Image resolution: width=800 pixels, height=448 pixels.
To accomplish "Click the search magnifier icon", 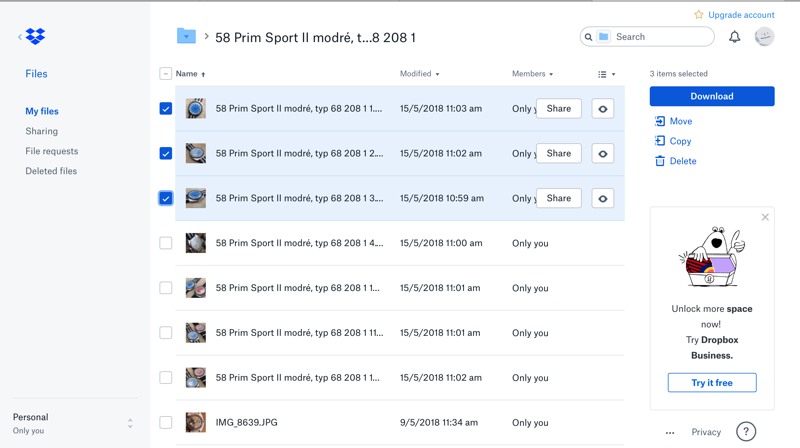I will 588,37.
